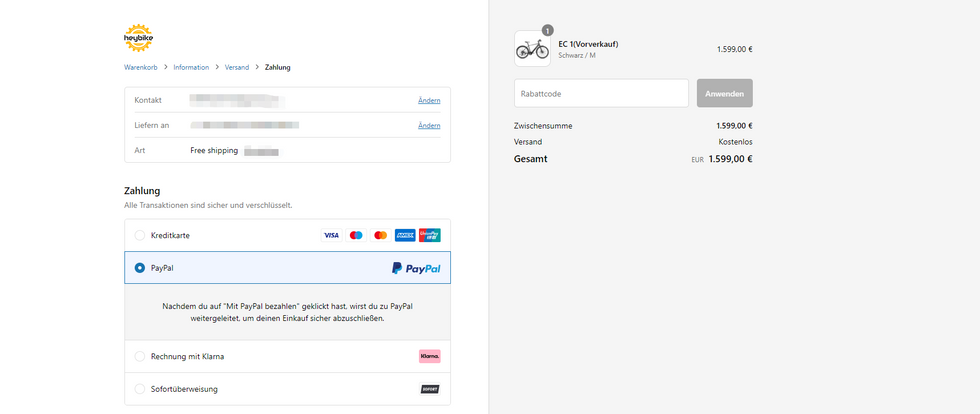Focus the Rabattcode input field

601,93
